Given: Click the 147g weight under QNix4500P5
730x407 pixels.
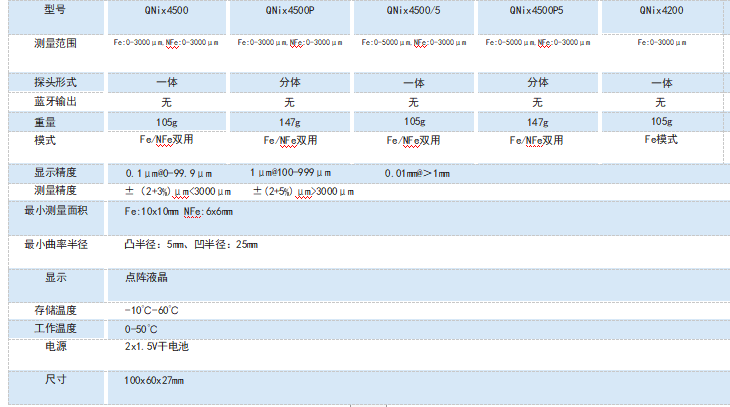Looking at the screenshot, I should tap(537, 121).
